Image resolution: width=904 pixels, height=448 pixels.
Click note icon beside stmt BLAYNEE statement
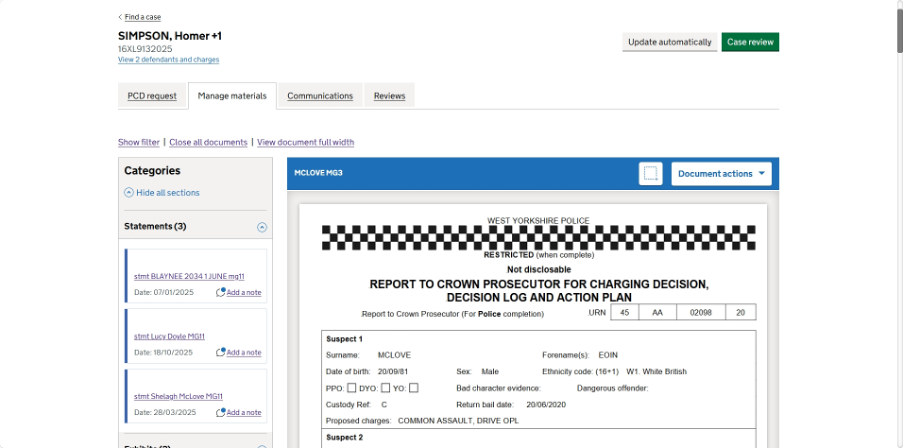click(x=220, y=292)
